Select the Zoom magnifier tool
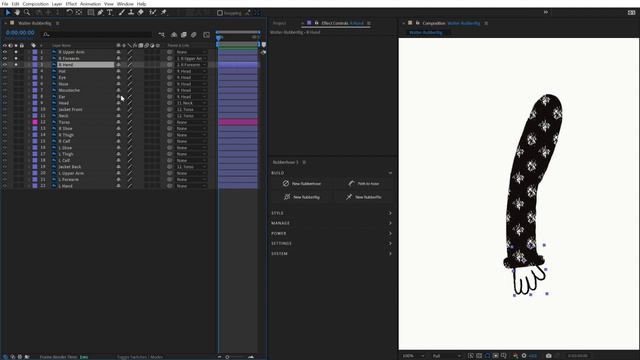 27,13
